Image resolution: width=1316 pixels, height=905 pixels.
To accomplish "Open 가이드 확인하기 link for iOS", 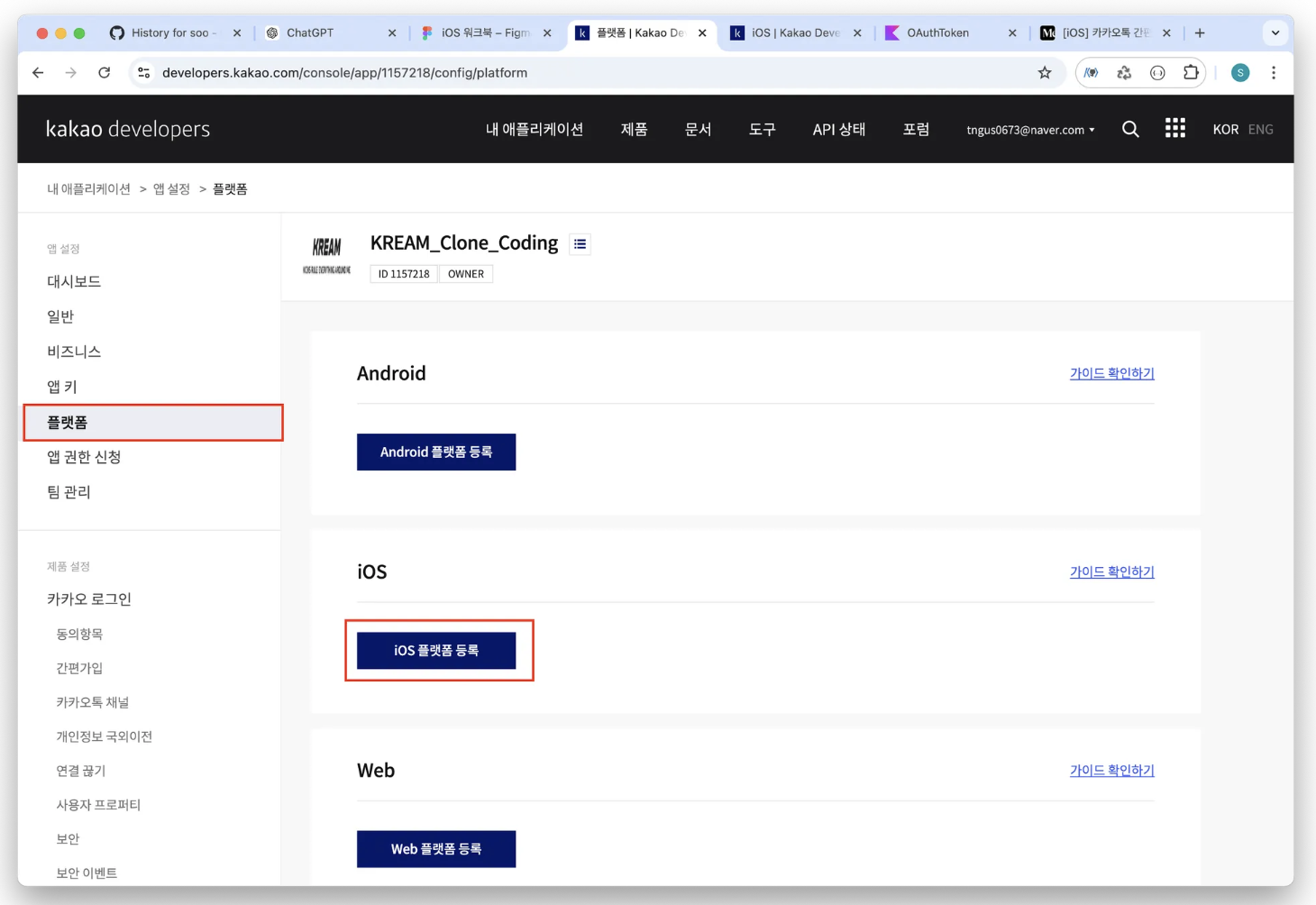I will 1112,571.
